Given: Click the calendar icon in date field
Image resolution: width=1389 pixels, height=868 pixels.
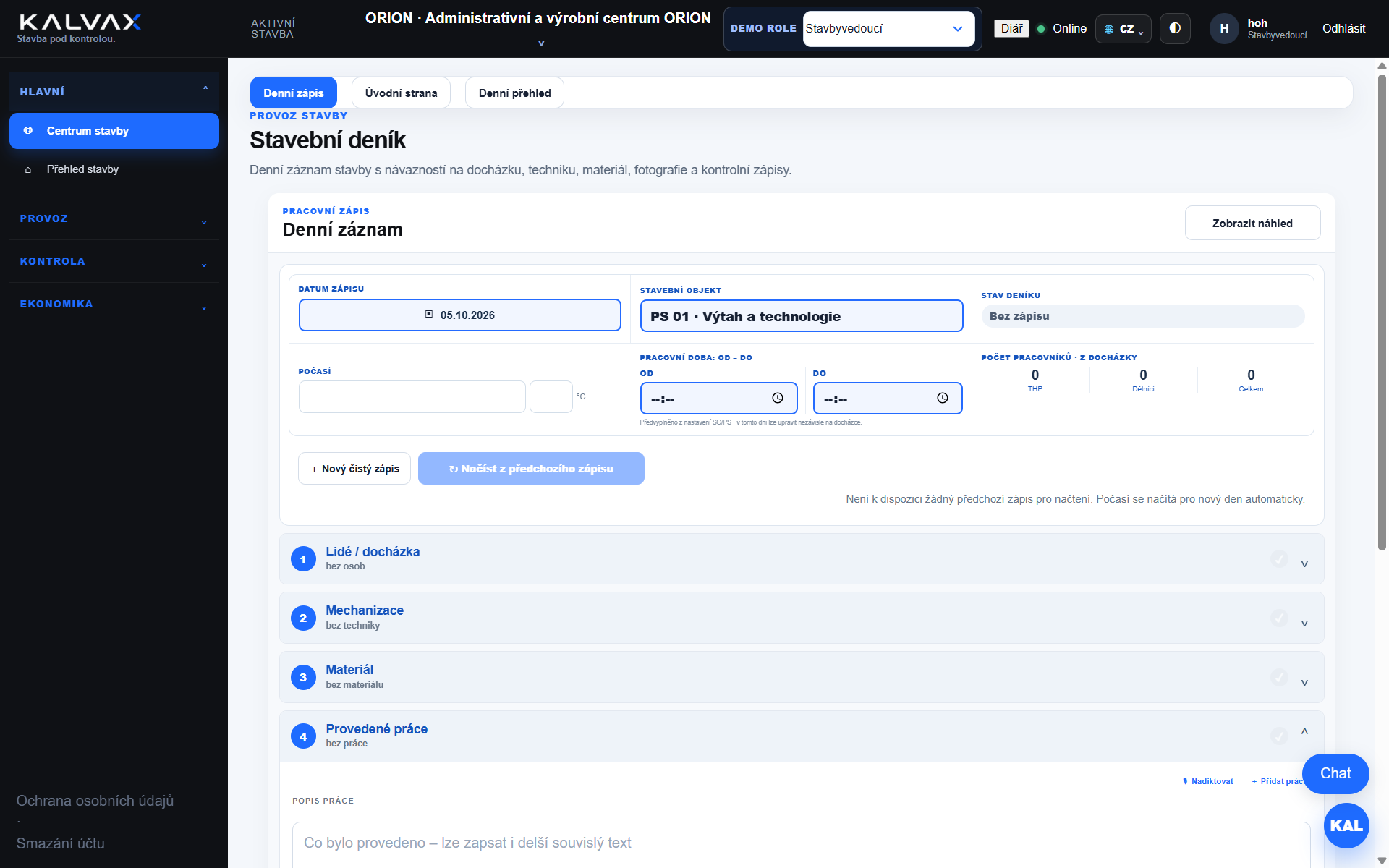Looking at the screenshot, I should 429,314.
